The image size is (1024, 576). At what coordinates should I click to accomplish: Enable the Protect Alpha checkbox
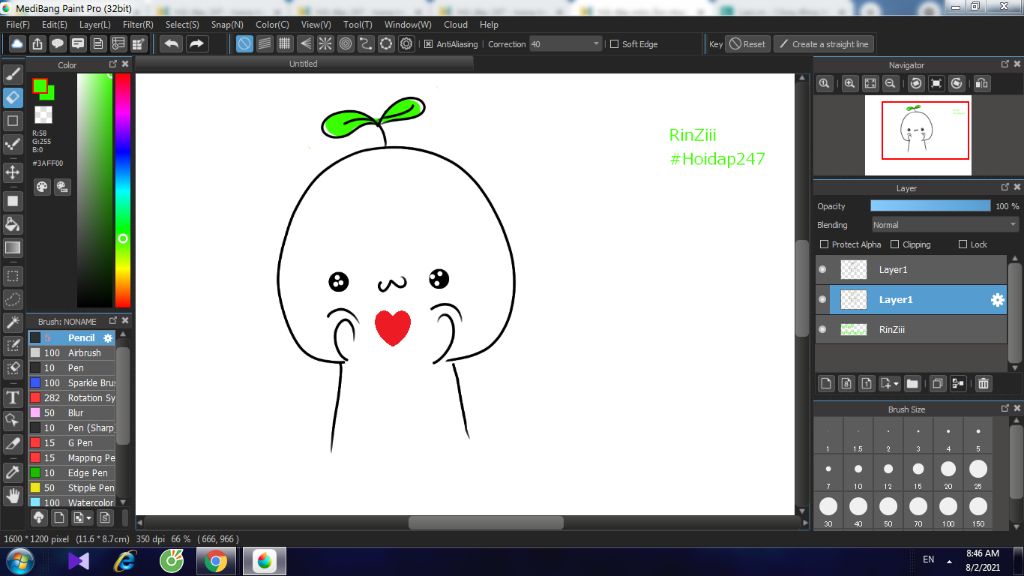point(824,245)
